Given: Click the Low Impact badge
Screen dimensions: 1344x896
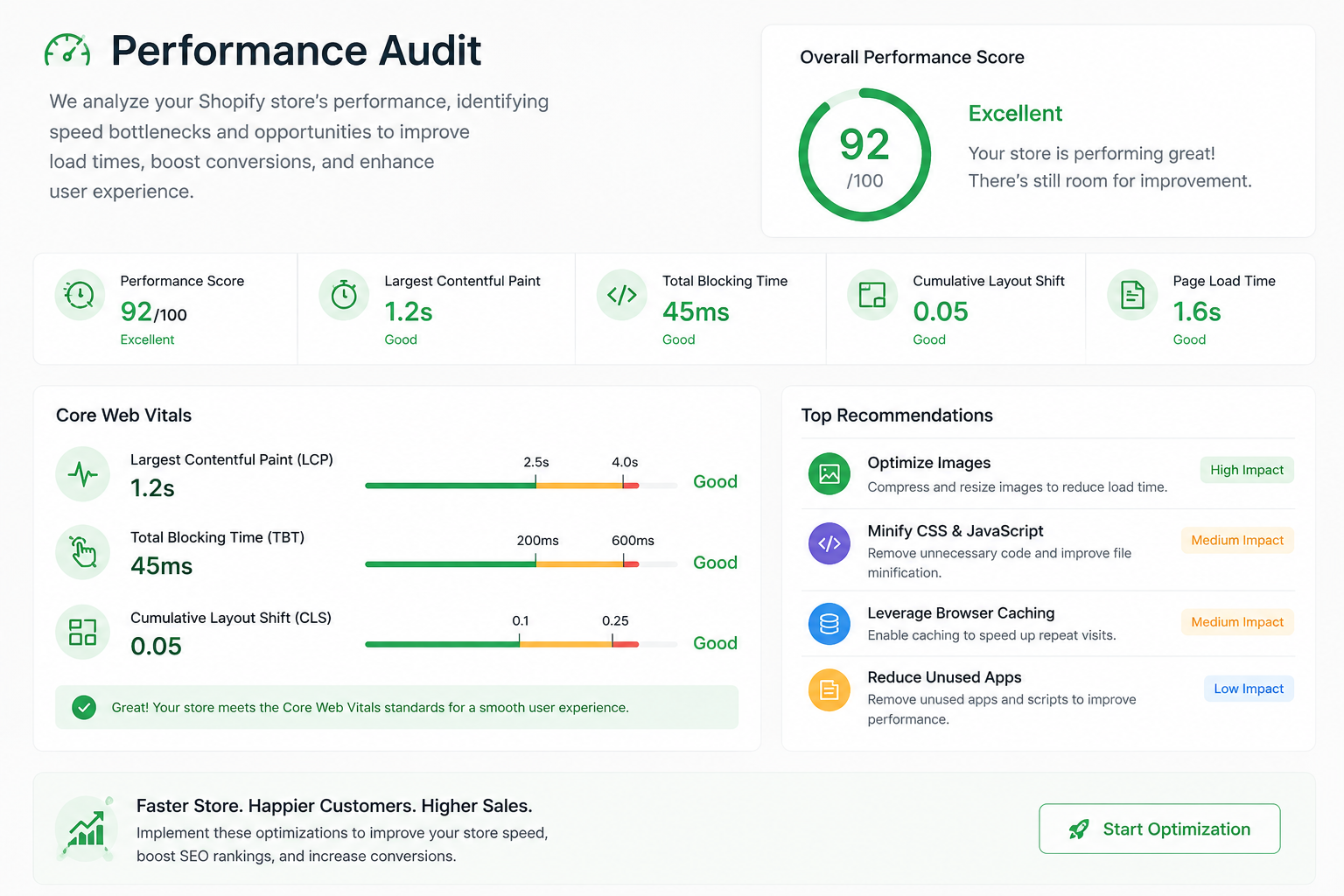Looking at the screenshot, I should click(1249, 689).
